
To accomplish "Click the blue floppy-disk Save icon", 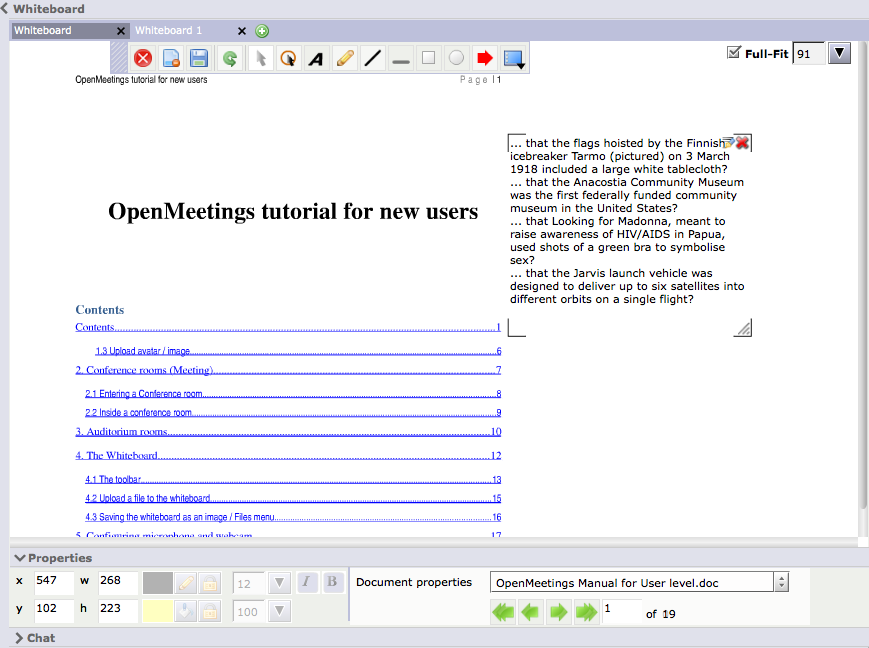I will pos(199,59).
